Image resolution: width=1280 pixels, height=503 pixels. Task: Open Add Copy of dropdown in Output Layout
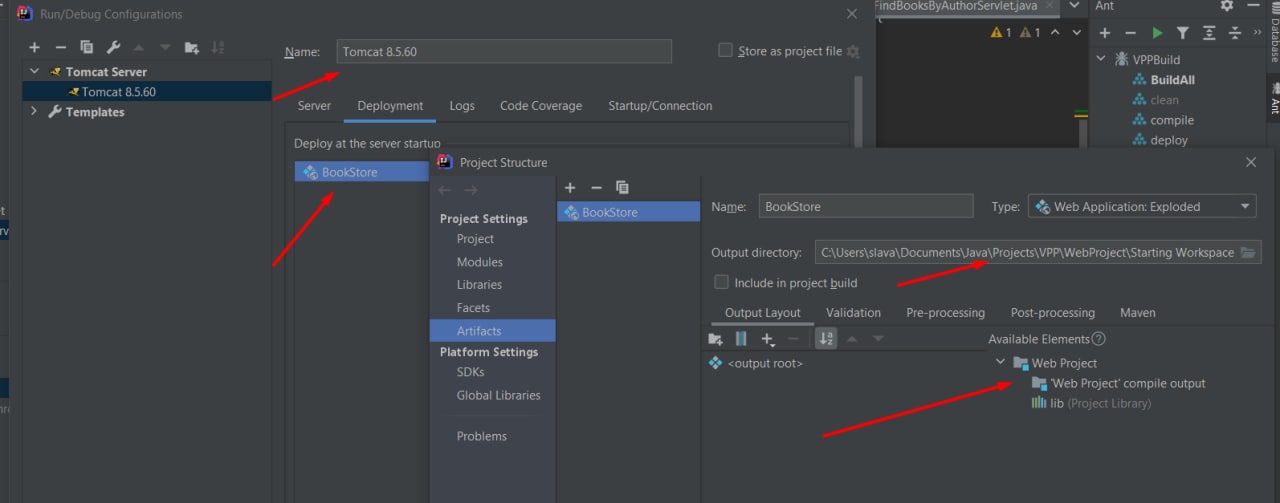[x=768, y=339]
